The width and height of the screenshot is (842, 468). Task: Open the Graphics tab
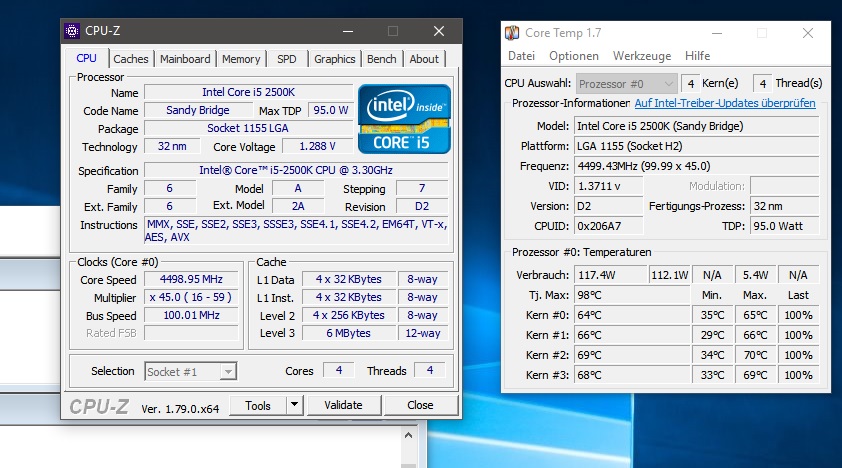coord(335,59)
